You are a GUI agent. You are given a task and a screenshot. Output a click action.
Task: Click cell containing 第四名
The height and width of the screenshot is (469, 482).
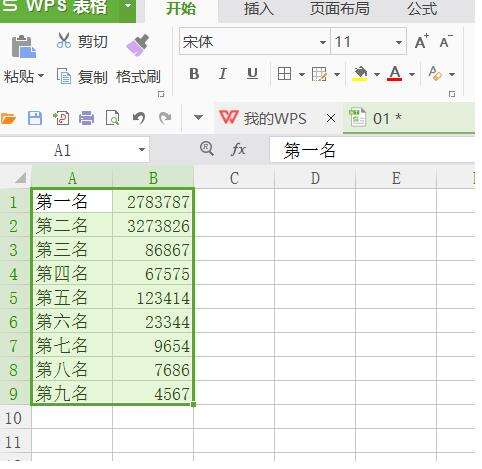pos(72,273)
